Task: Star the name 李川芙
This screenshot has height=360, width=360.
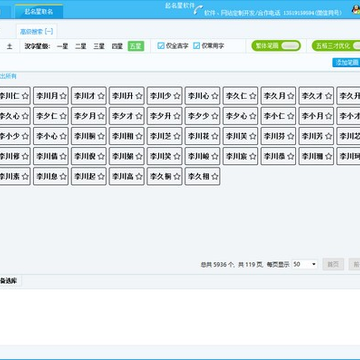Action: pyautogui.click(x=253, y=136)
